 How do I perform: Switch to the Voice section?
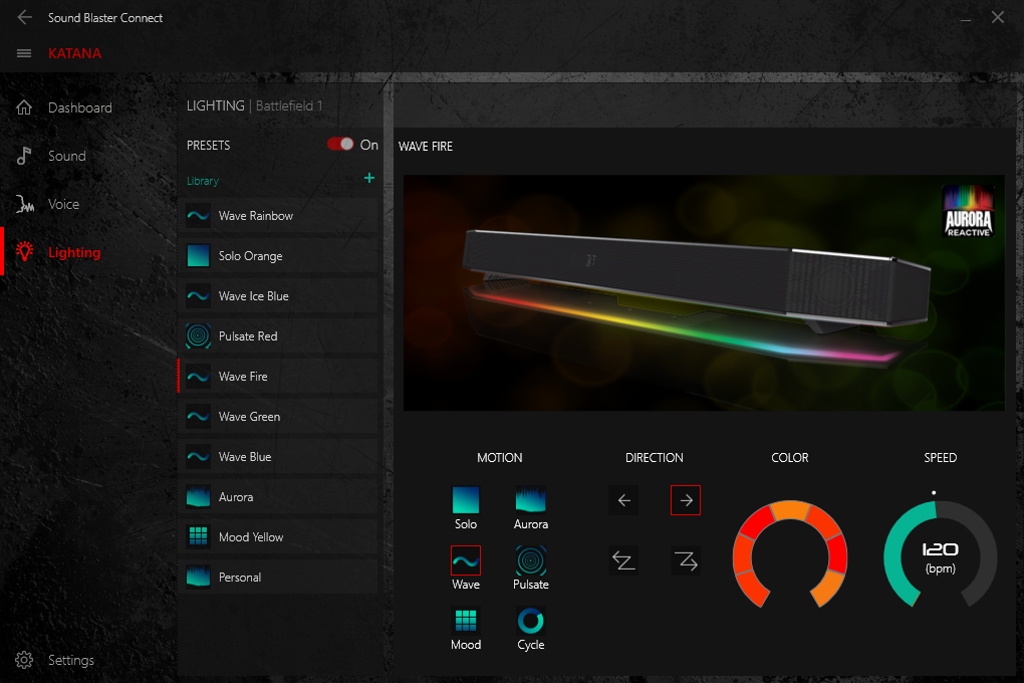pos(63,204)
